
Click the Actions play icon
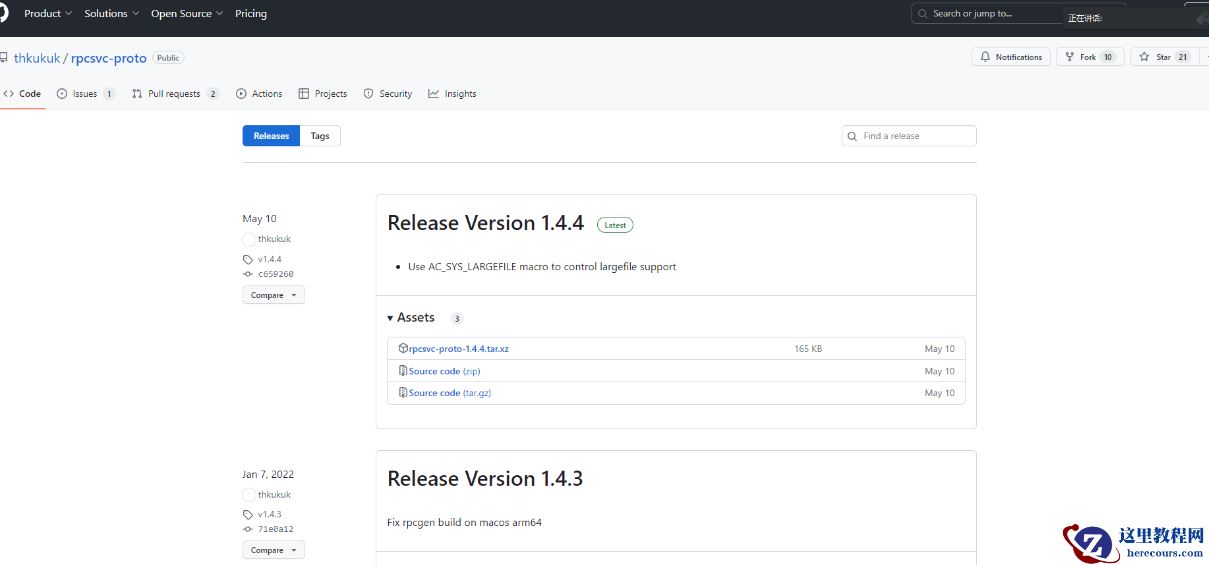pos(241,94)
